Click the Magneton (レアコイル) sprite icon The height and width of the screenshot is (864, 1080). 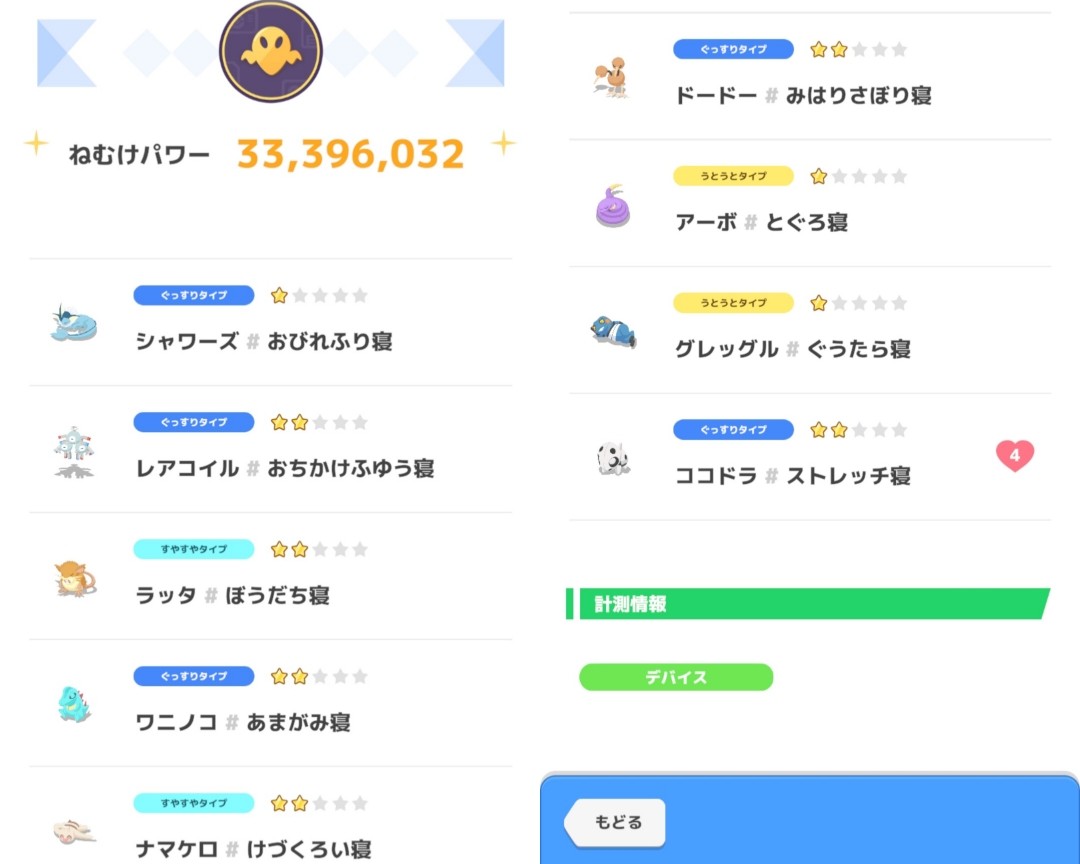pos(74,451)
